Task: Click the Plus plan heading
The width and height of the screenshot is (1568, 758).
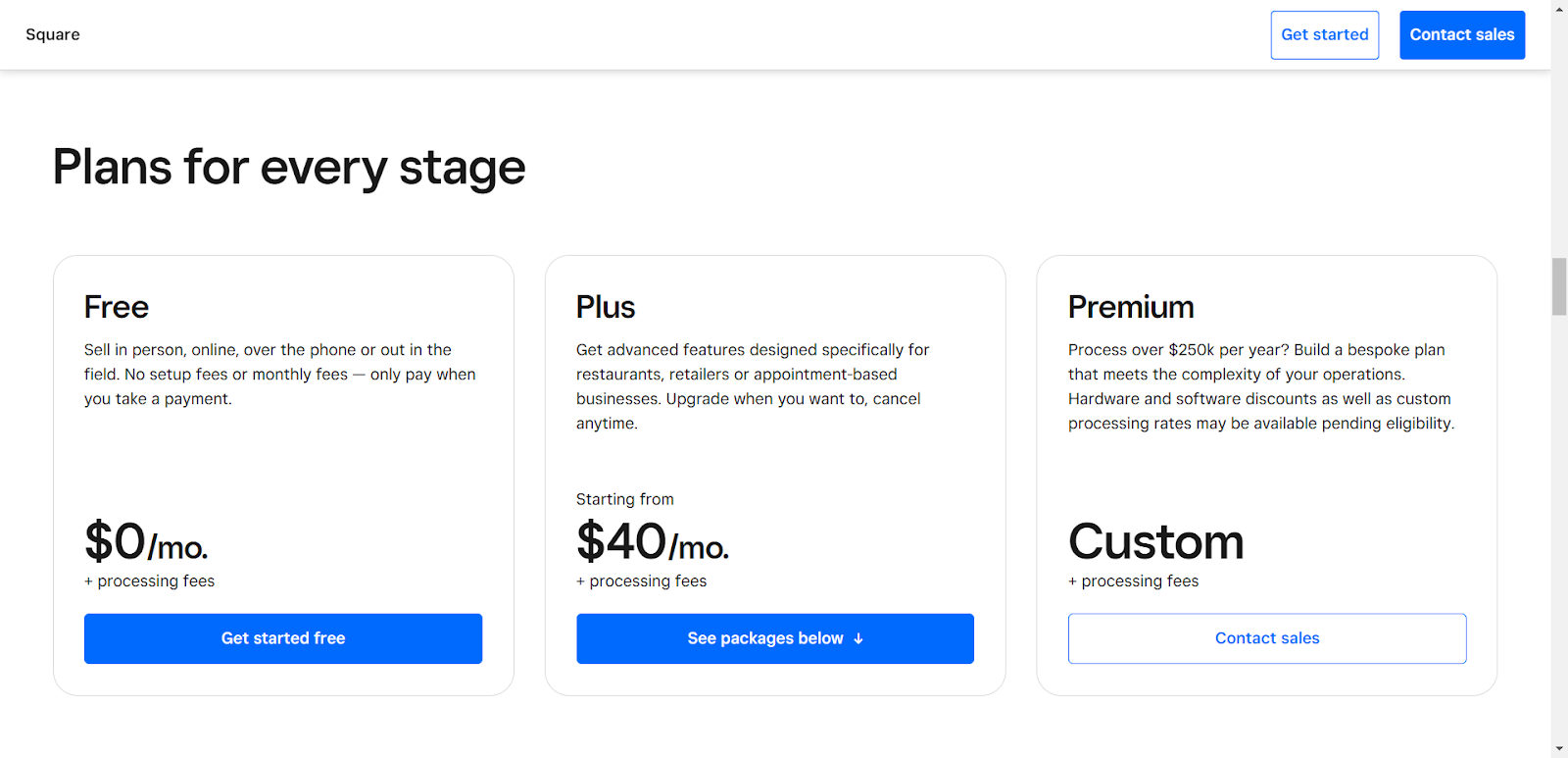Action: 605,307
